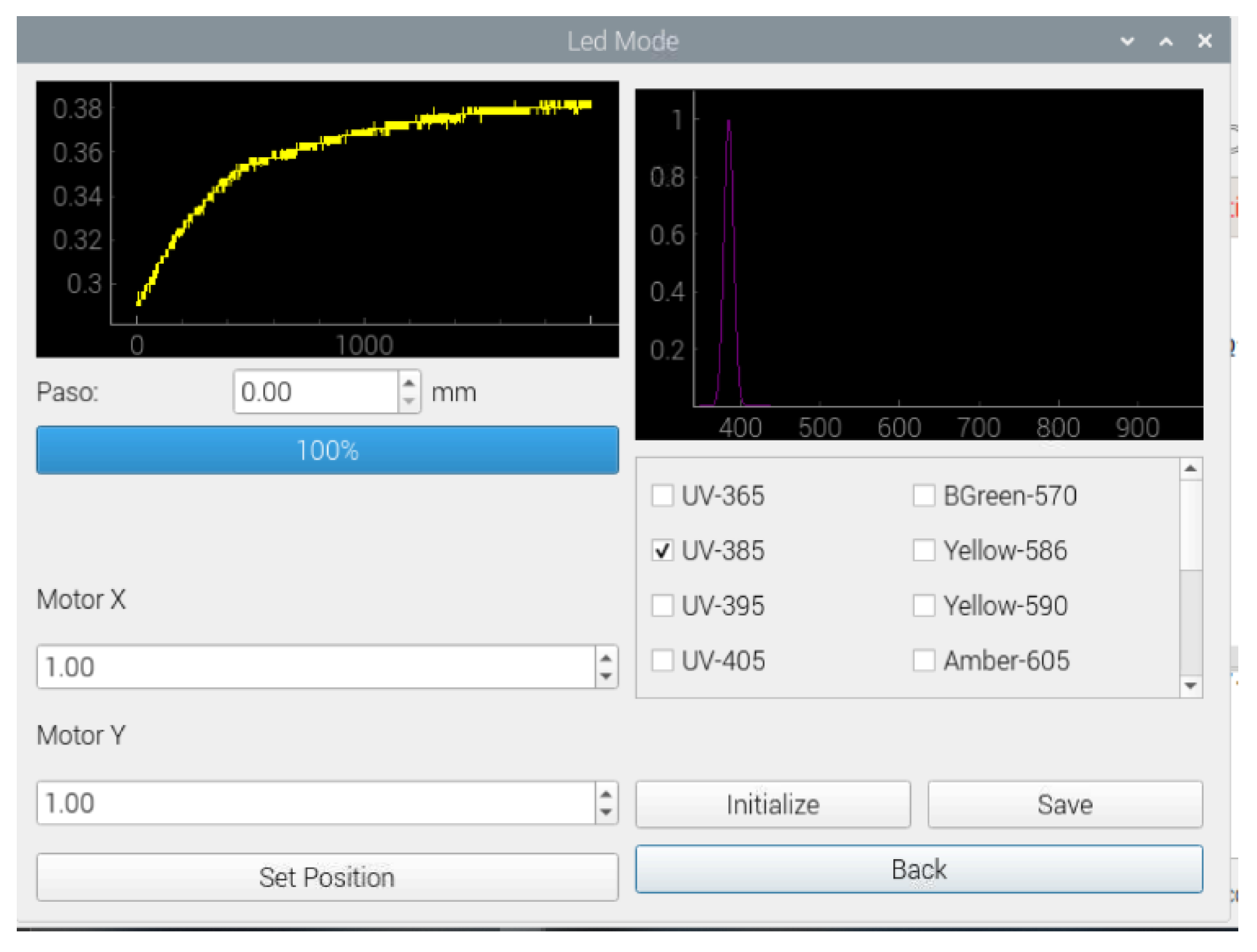Image resolution: width=1257 pixels, height=952 pixels.
Task: Uncheck the UV-385 LED checkbox
Action: (x=662, y=550)
